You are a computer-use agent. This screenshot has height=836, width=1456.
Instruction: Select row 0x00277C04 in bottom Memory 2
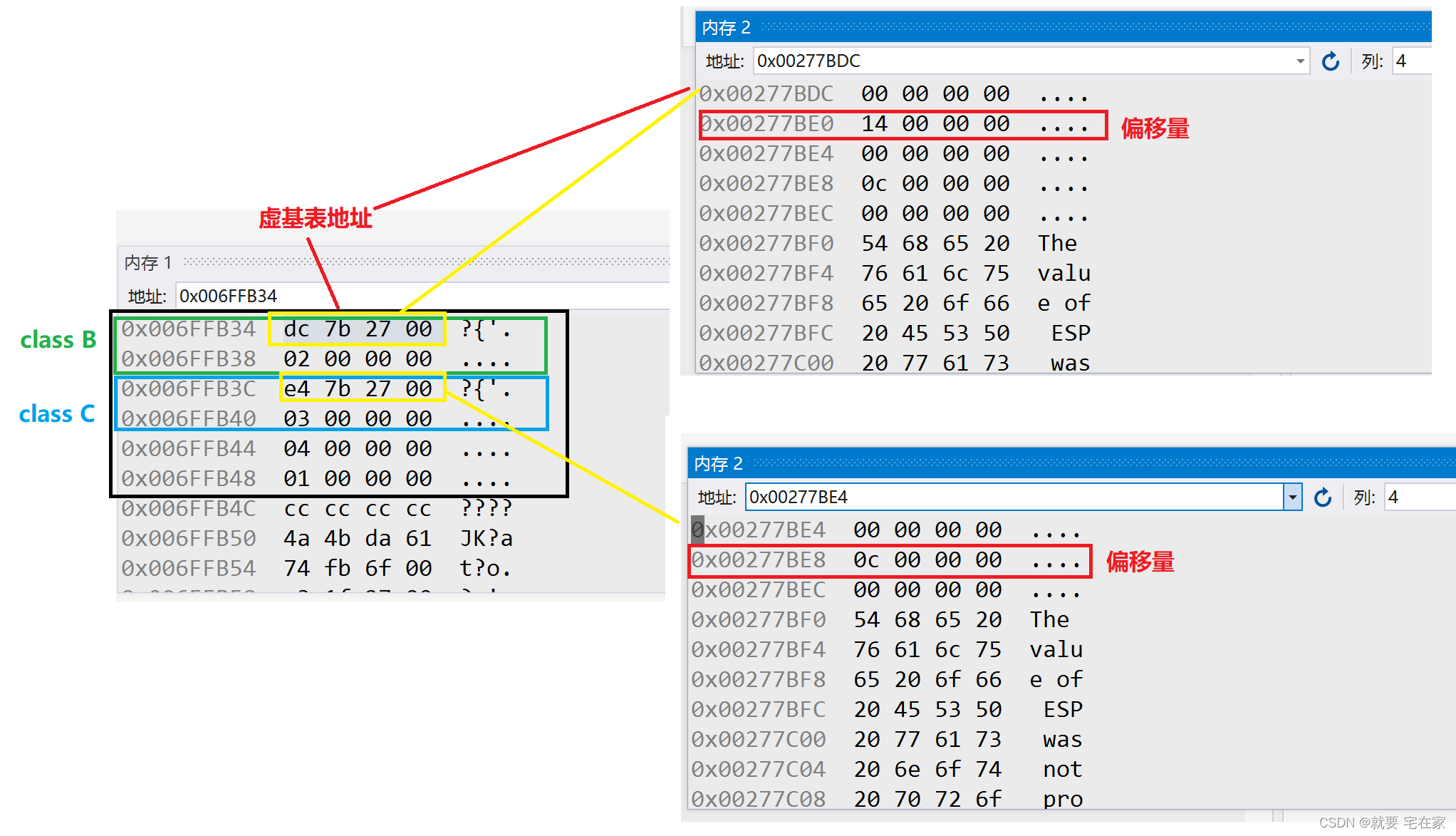pyautogui.click(x=886, y=770)
